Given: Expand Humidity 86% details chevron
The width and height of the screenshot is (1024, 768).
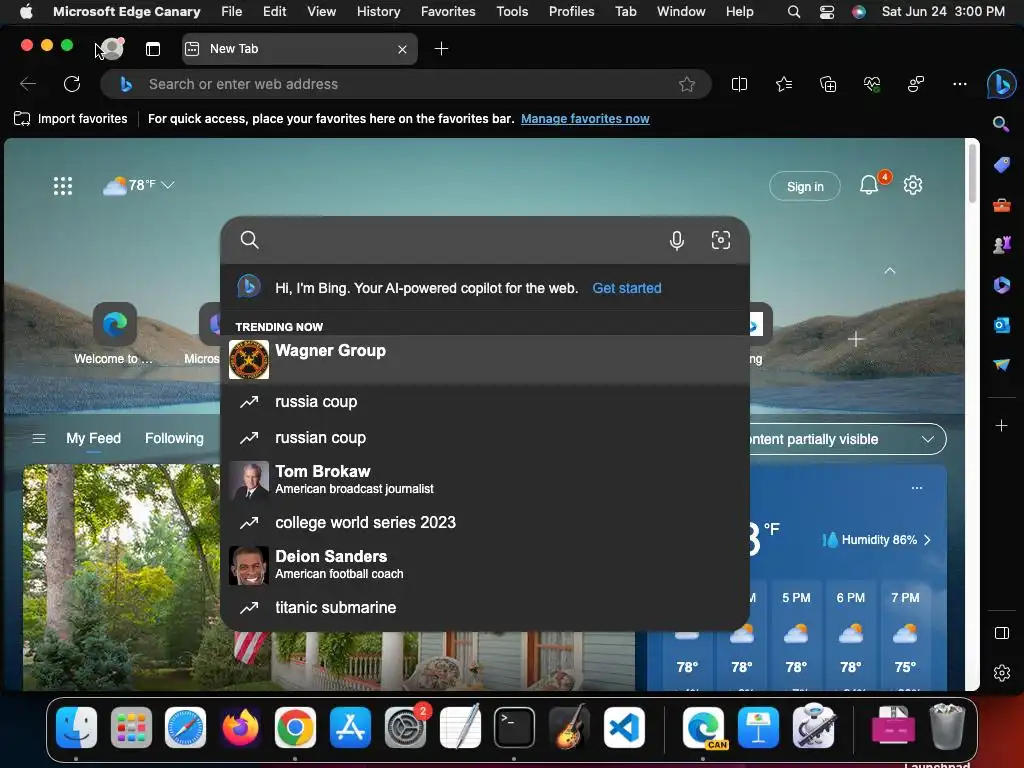Looking at the screenshot, I should 927,540.
